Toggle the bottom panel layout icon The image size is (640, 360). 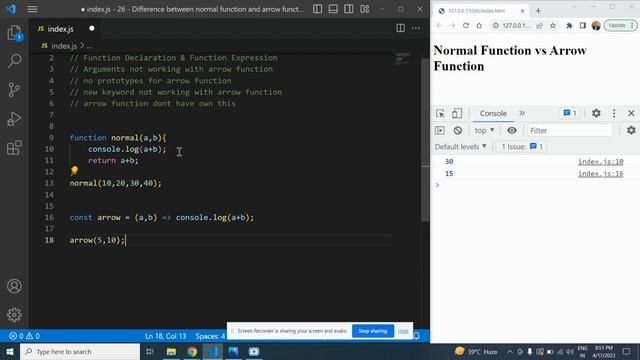point(333,9)
